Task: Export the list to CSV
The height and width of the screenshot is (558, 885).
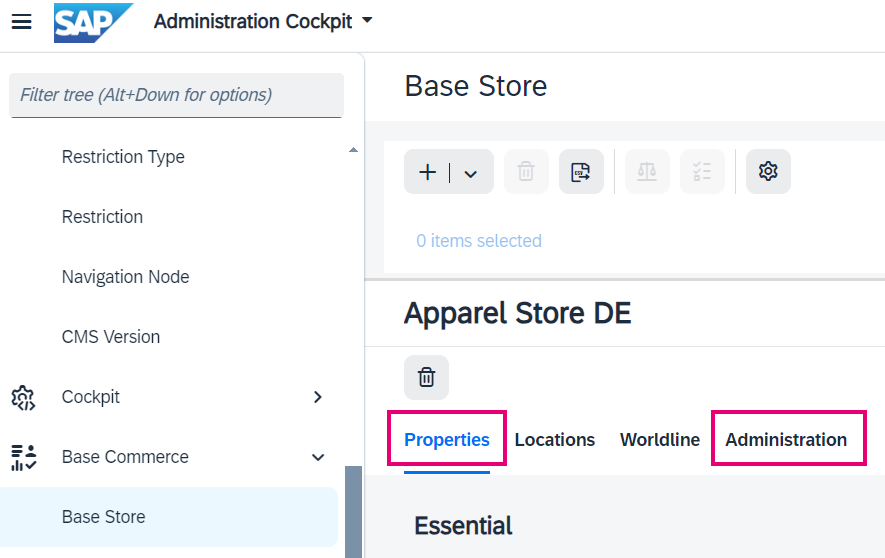Action: click(x=581, y=172)
